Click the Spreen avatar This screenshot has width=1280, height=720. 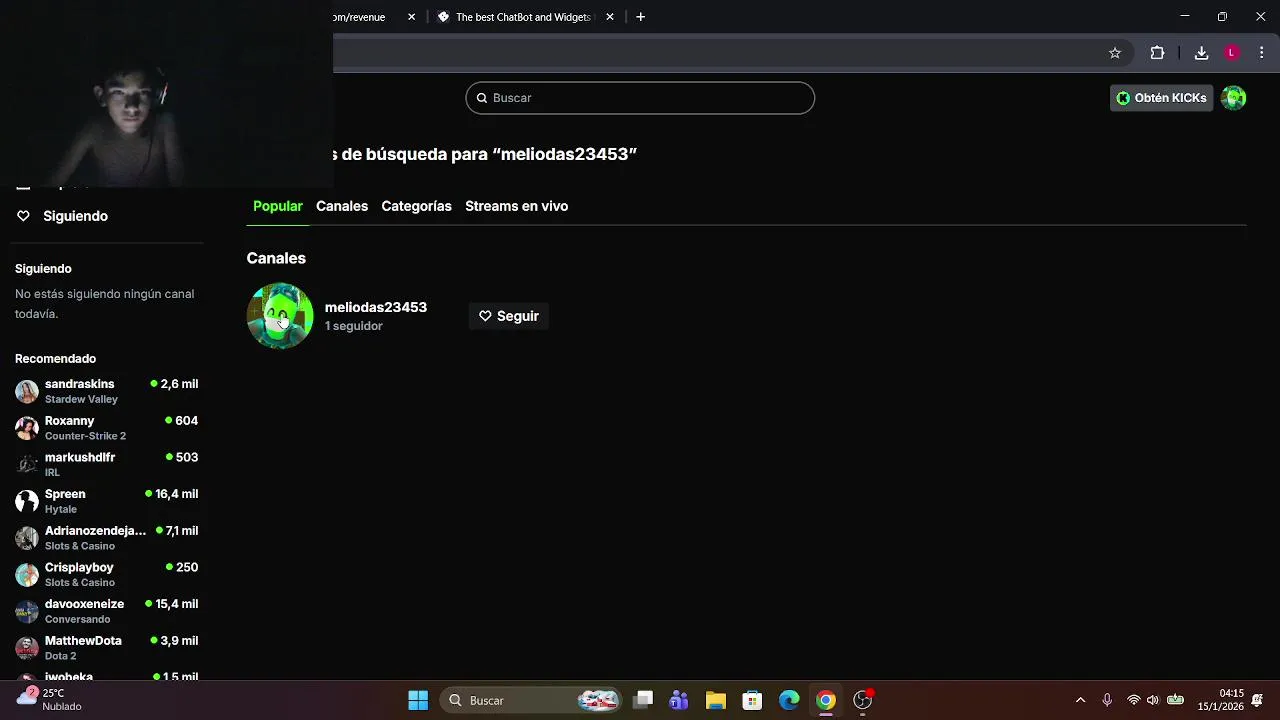pyautogui.click(x=27, y=501)
